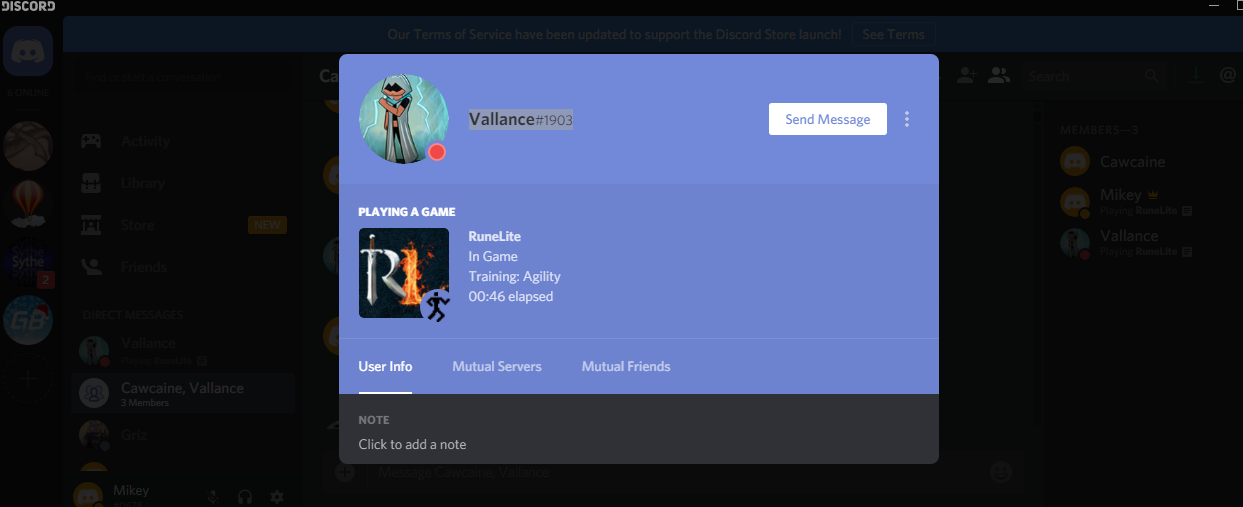The height and width of the screenshot is (507, 1243).
Task: Open Vallance direct message
Action: tap(181, 350)
